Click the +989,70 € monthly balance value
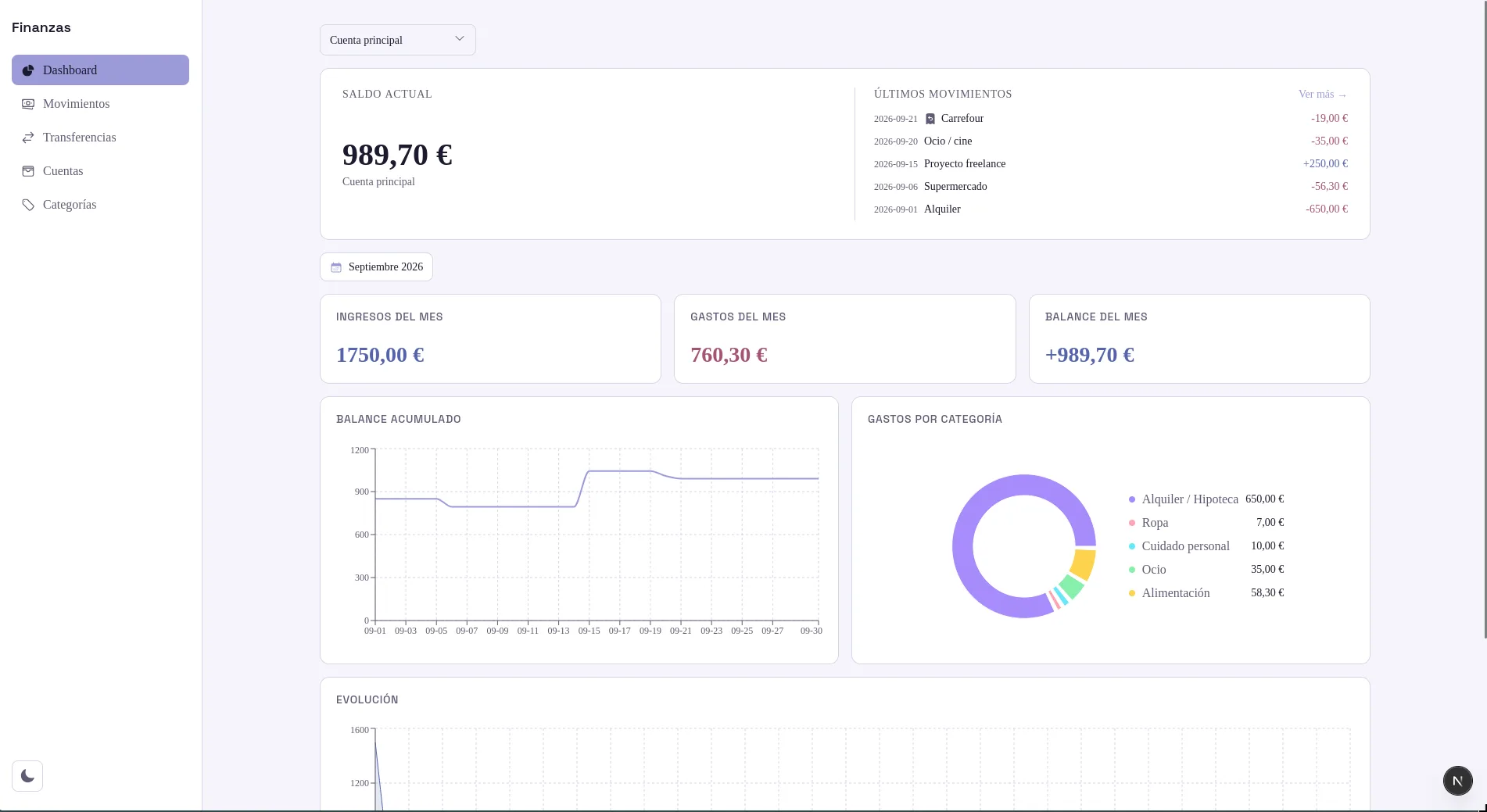Screen dimensions: 1487x812 [1090, 355]
